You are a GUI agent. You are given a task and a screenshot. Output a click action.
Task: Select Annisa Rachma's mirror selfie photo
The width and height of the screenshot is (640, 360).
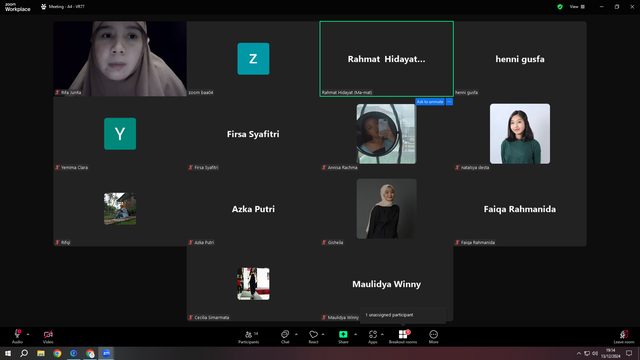(387, 134)
